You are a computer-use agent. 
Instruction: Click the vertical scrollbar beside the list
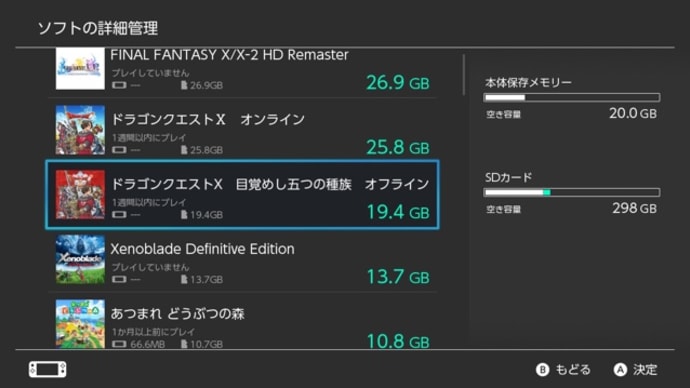coord(463,75)
